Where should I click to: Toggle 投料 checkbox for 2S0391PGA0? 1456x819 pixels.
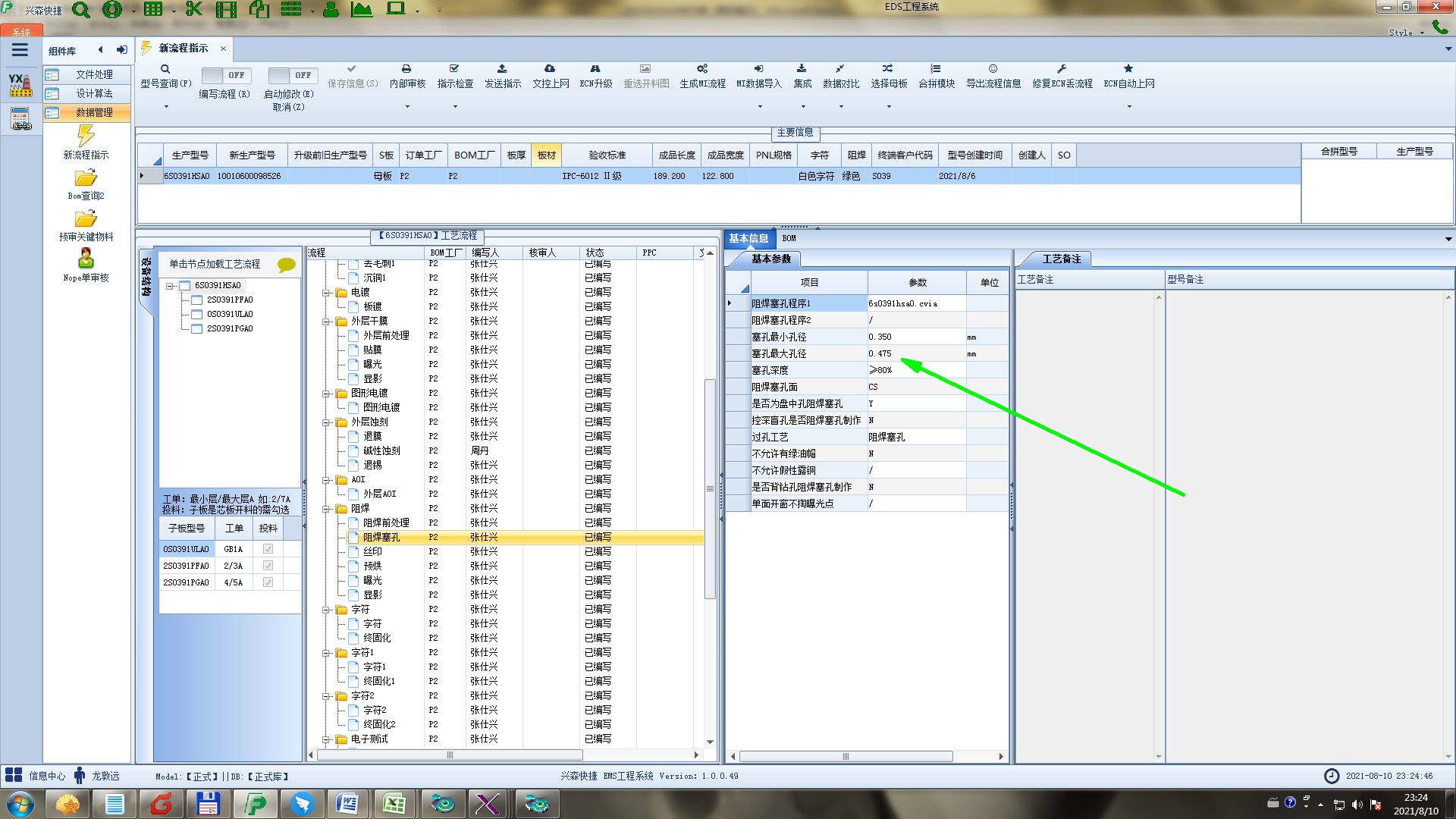268,582
